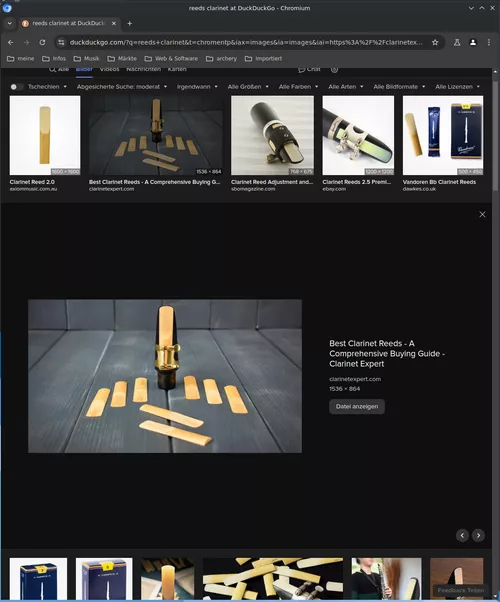This screenshot has height=602, width=500.
Task: Show the previous image in viewer
Action: pyautogui.click(x=462, y=535)
